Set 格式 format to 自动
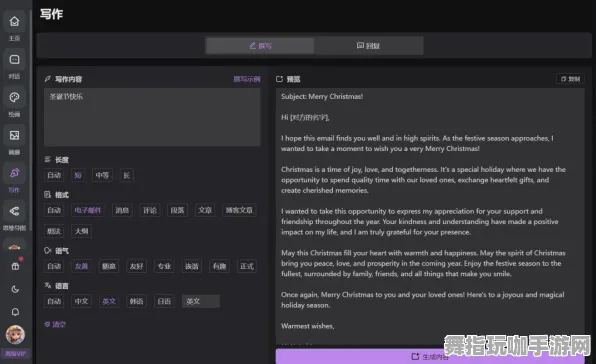Image resolution: width=596 pixels, height=364 pixels. coord(54,210)
